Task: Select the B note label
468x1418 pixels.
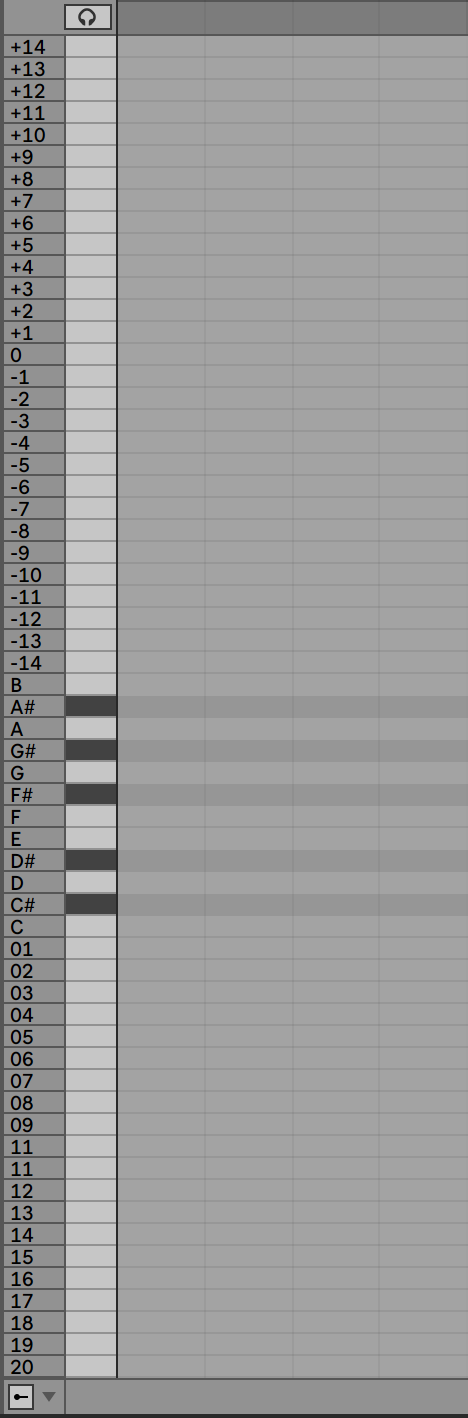Action: 17,685
